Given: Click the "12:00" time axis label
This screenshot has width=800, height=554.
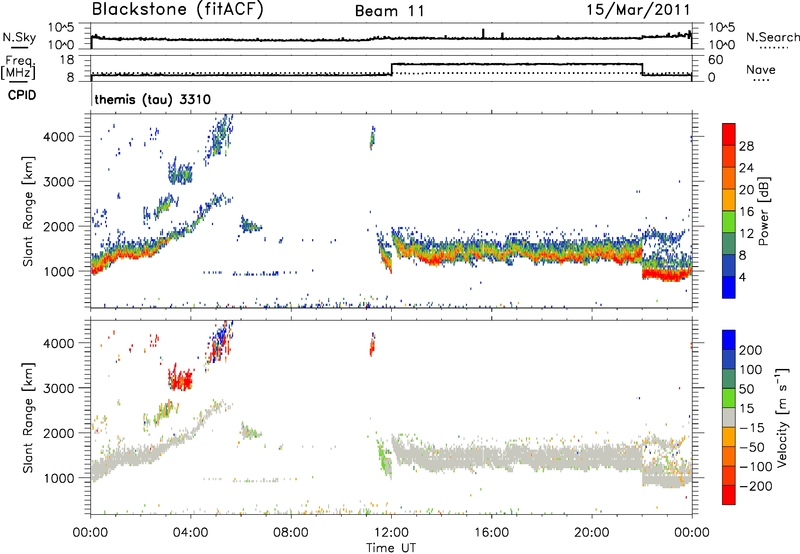Looking at the screenshot, I should click(391, 533).
